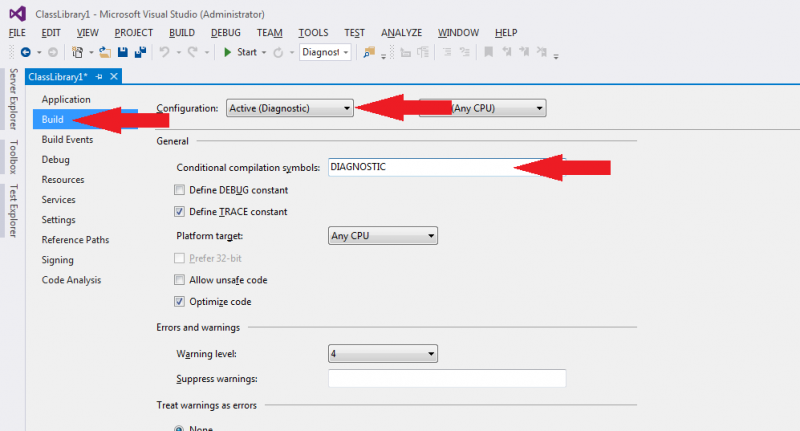
Task: Switch to the Resources page
Action: (63, 180)
